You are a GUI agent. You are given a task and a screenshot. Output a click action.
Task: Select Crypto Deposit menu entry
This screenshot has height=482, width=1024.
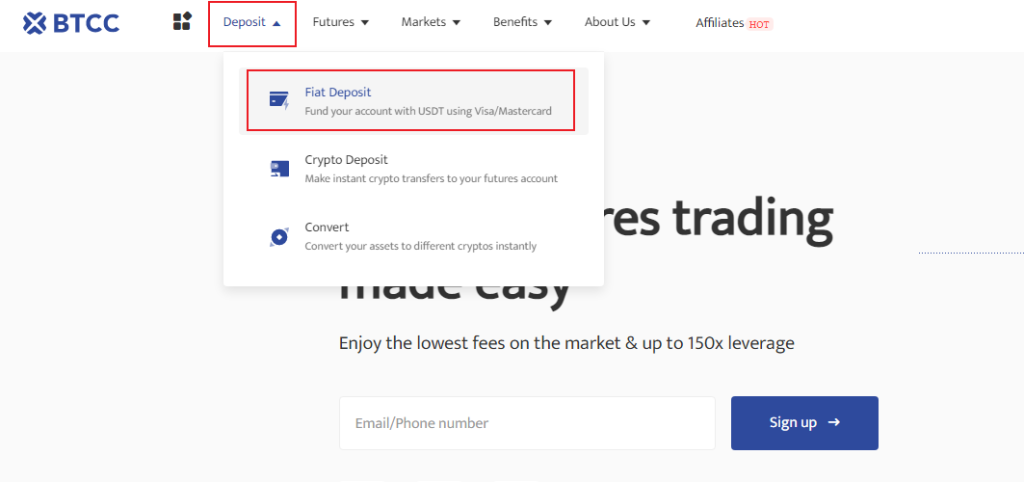413,169
